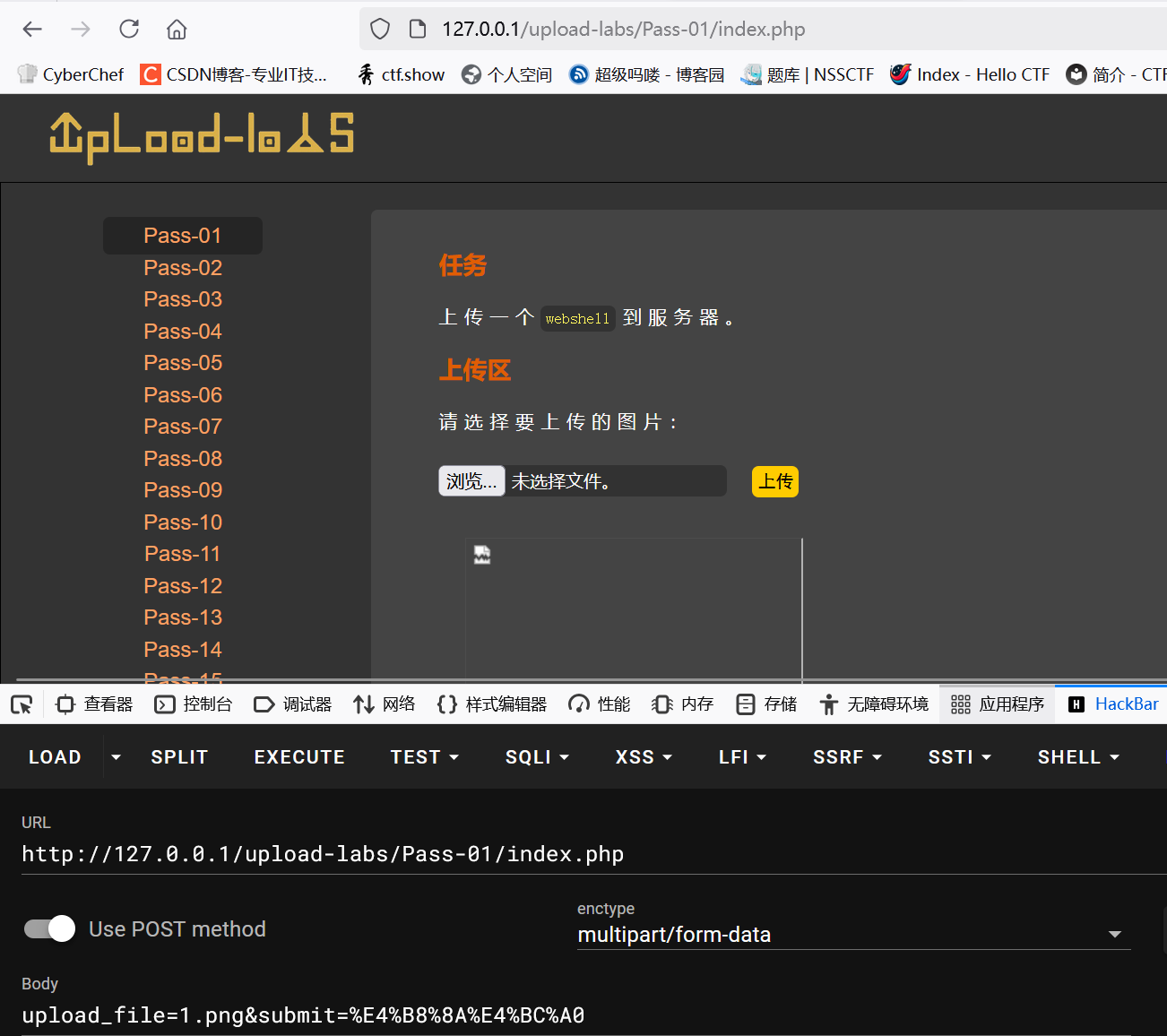Click the upload-labs logo
1167x1036 pixels.
(x=202, y=137)
